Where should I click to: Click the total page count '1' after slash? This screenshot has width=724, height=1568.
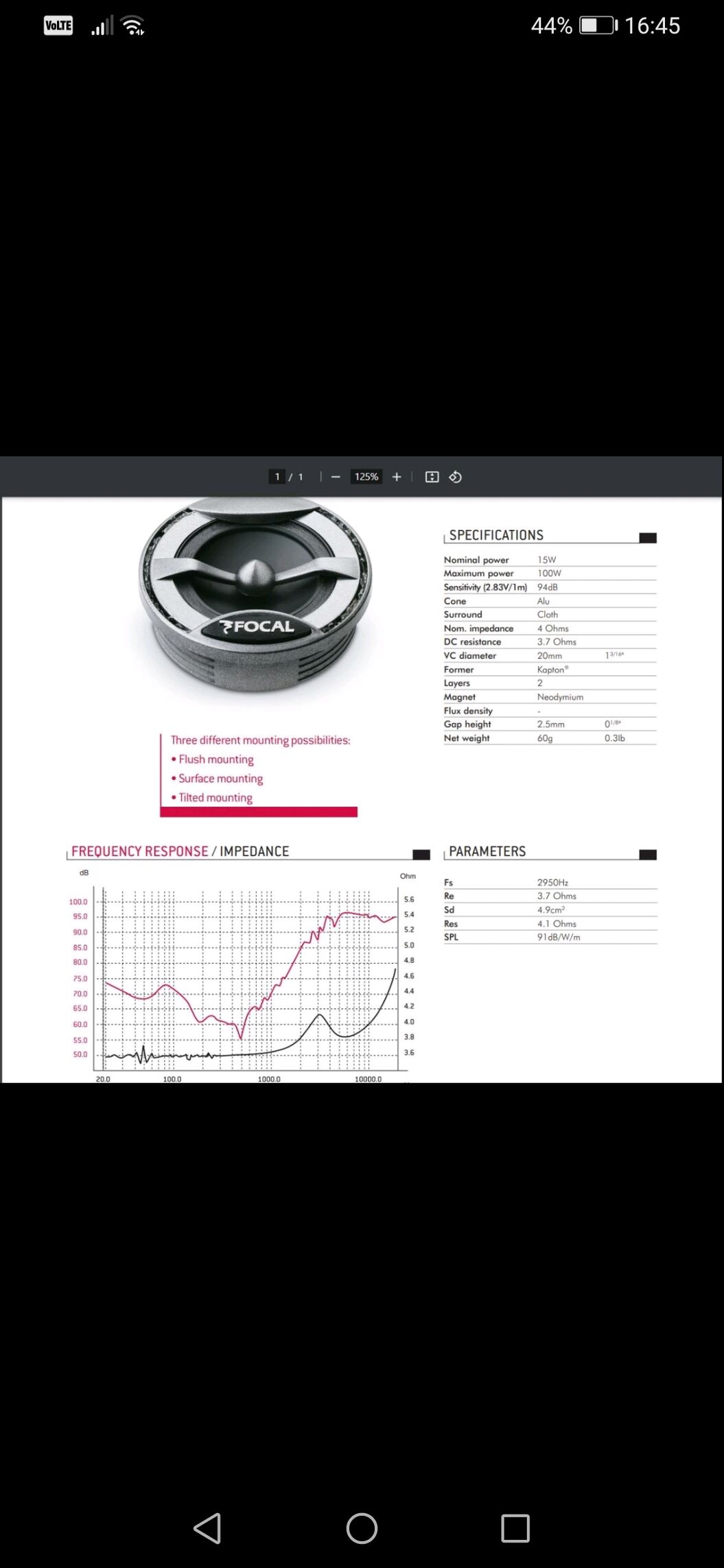300,477
